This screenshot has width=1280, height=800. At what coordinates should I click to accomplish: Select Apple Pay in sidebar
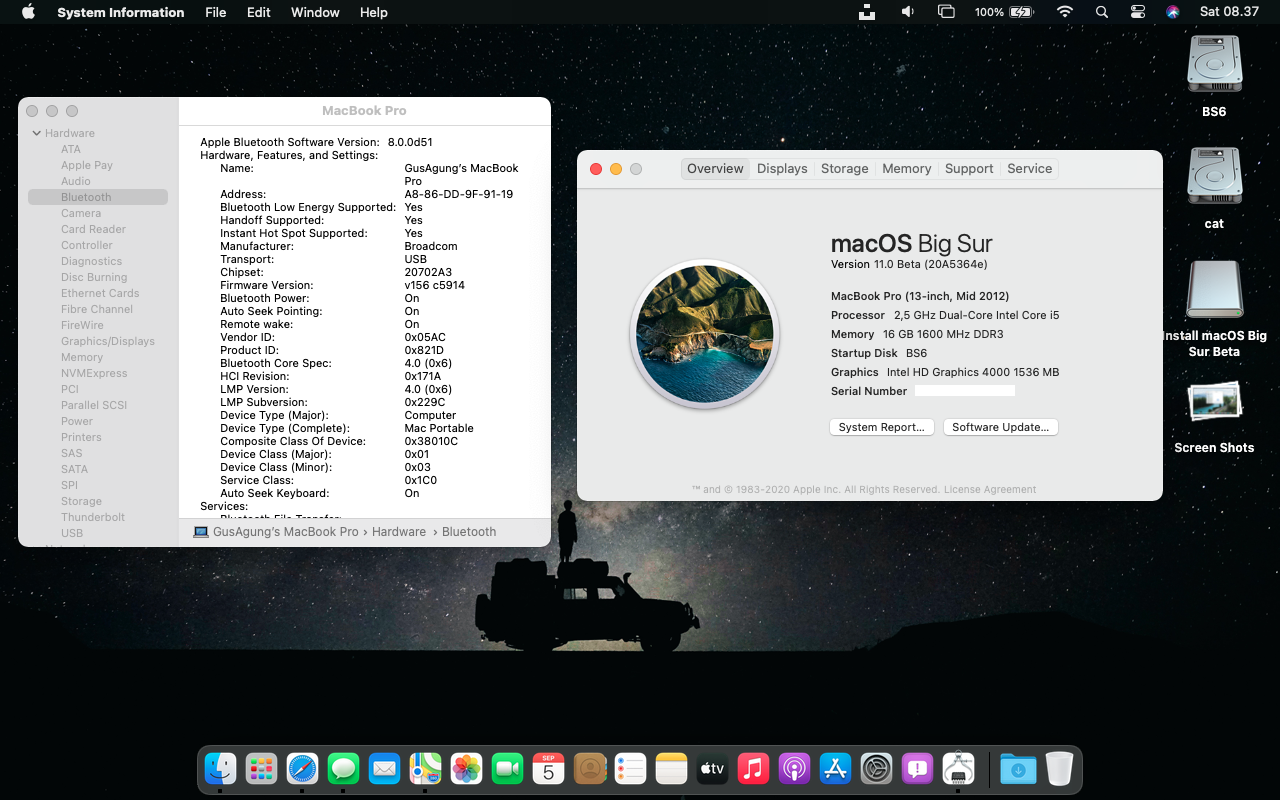[87, 165]
